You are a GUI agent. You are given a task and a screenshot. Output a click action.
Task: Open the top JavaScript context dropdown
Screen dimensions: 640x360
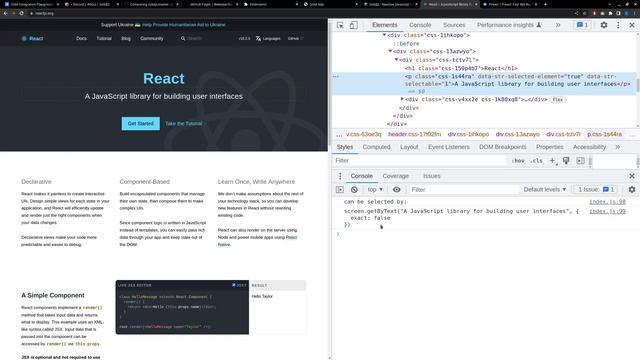pos(375,190)
